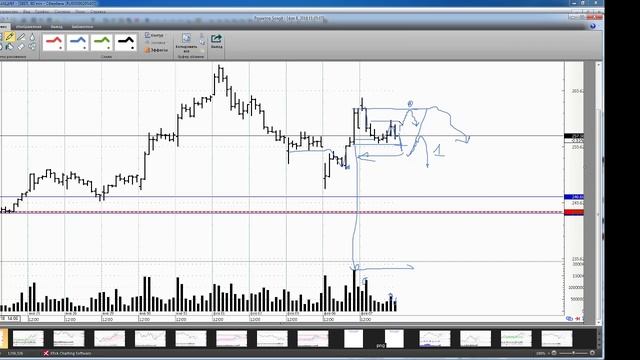The width and height of the screenshot is (640, 360).
Task: Choose the red pen style
Action: (x=53, y=42)
